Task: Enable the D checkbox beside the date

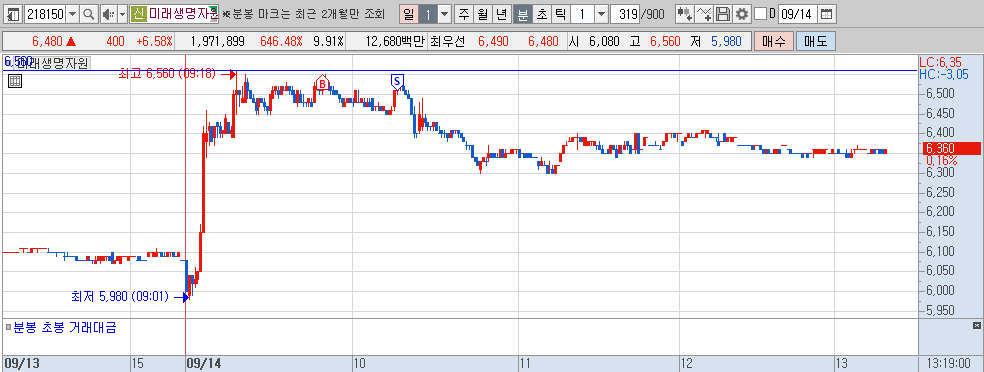Action: click(759, 13)
